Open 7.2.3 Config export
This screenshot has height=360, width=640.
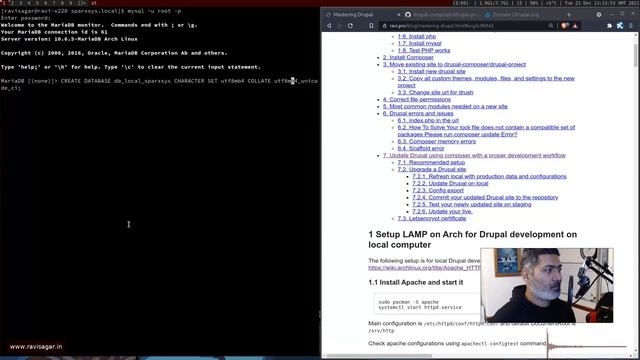pyautogui.click(x=438, y=190)
